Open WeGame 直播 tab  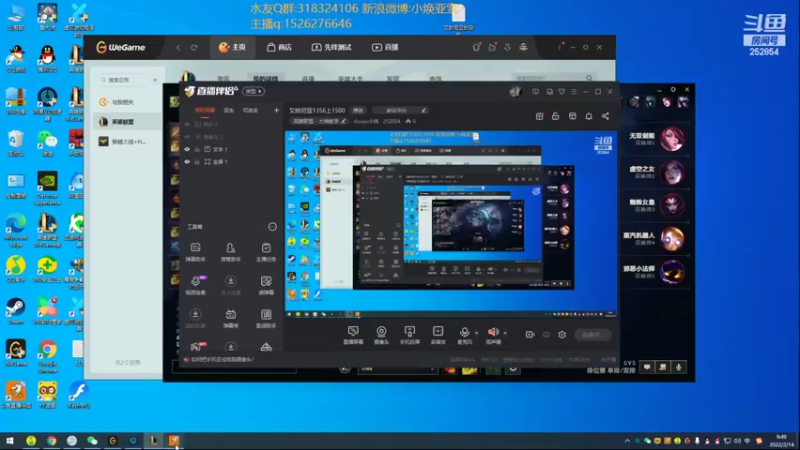tap(385, 47)
